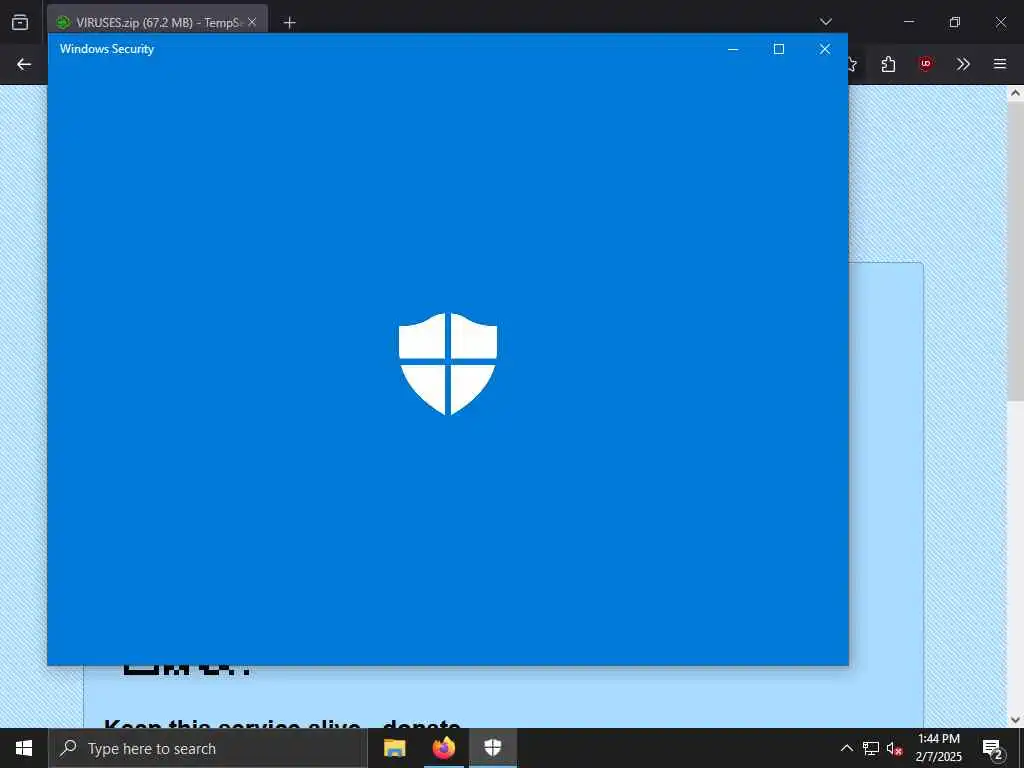Maximize the Windows Security window

778,49
